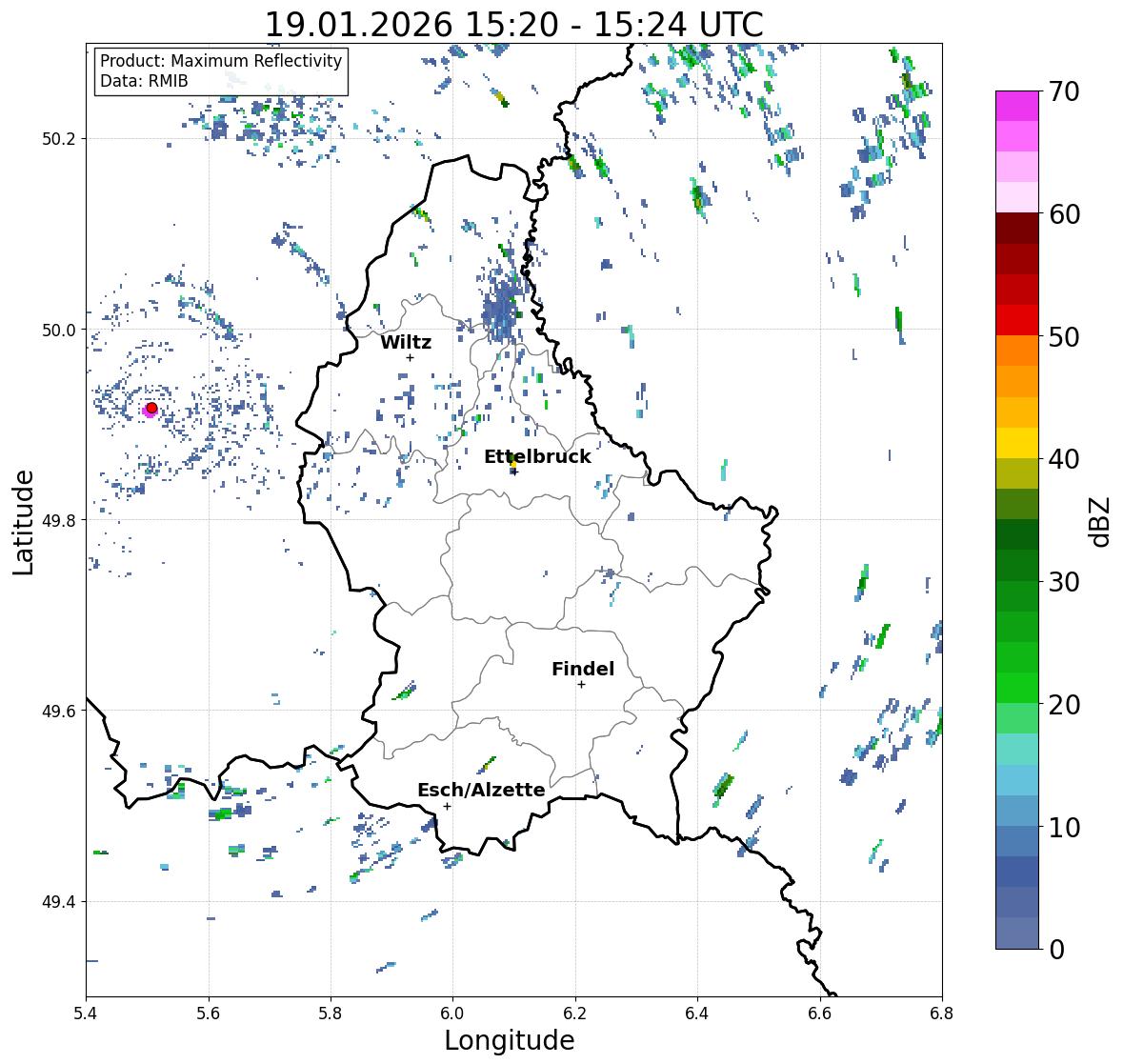The width and height of the screenshot is (1123, 1064).
Task: Click the Latitude axis label
Action: click(23, 523)
